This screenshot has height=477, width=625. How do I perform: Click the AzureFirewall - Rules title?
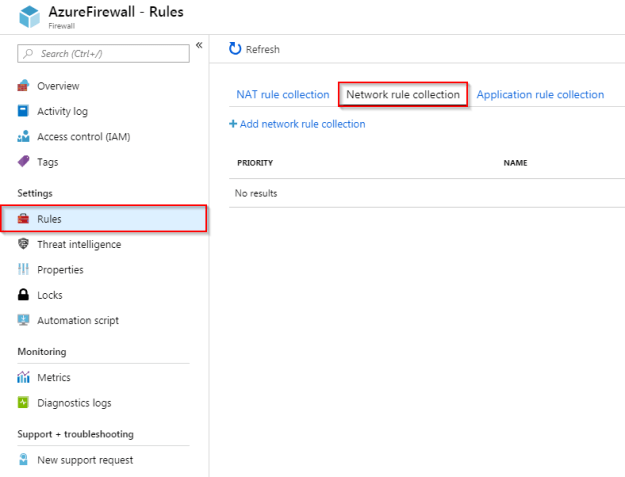click(x=116, y=12)
